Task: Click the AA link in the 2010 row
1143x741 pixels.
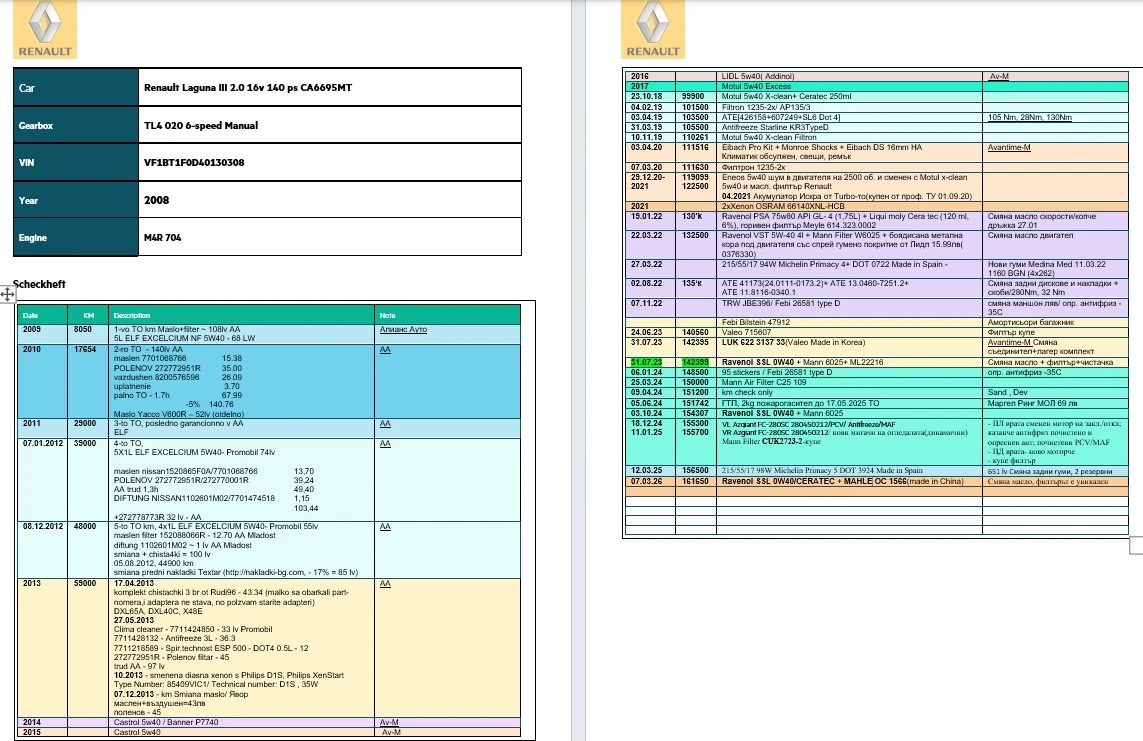Action: click(385, 350)
